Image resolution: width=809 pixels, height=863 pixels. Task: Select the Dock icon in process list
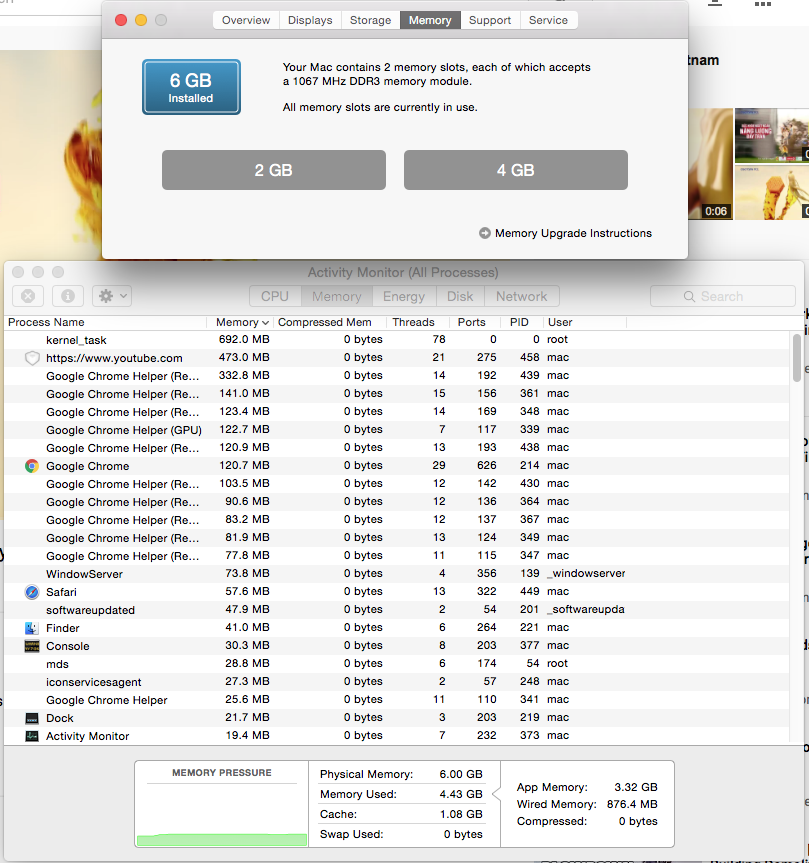click(32, 718)
